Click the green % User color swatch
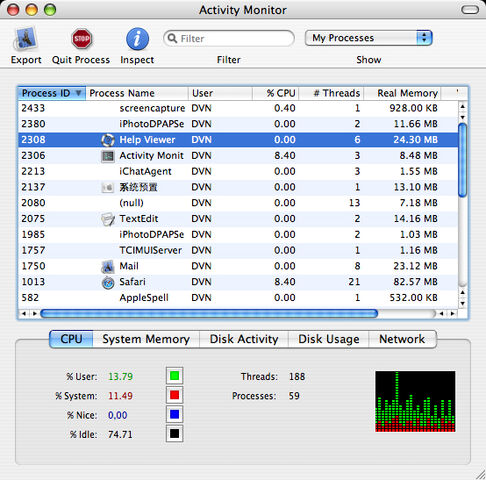Image resolution: width=486 pixels, height=480 pixels. click(x=174, y=376)
